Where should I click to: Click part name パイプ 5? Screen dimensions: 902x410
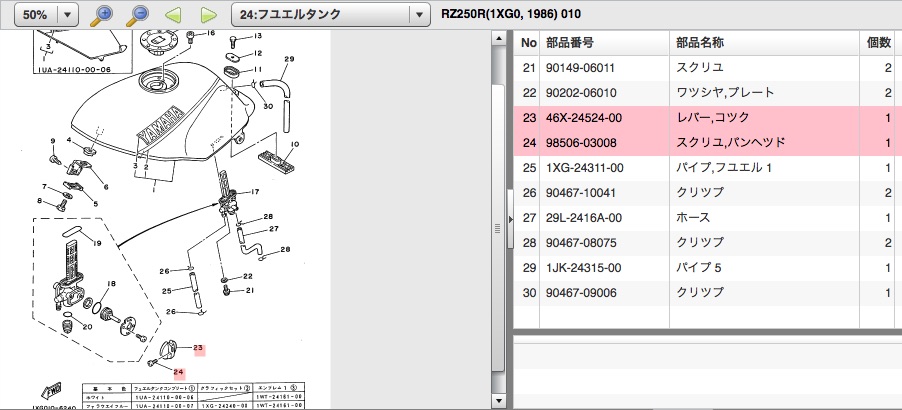(x=698, y=268)
